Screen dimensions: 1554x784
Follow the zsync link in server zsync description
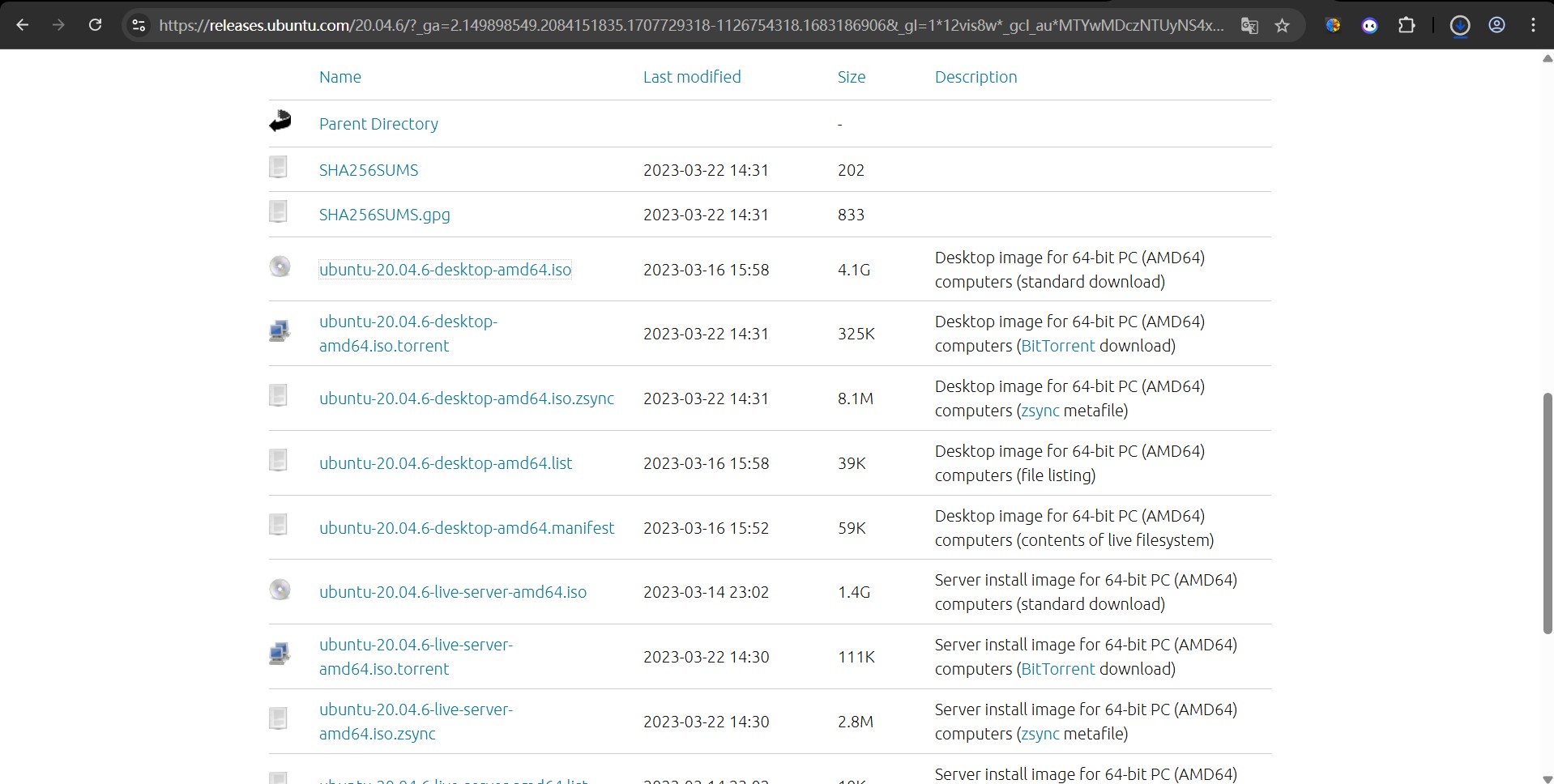[1040, 734]
